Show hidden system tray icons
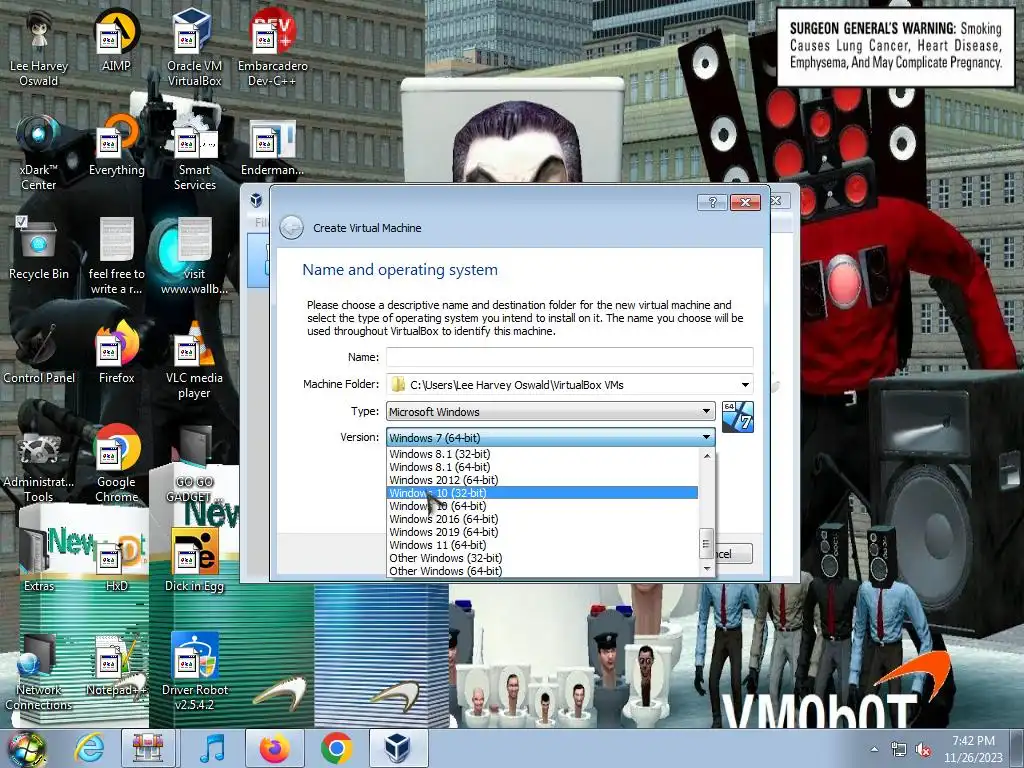 pos(874,750)
